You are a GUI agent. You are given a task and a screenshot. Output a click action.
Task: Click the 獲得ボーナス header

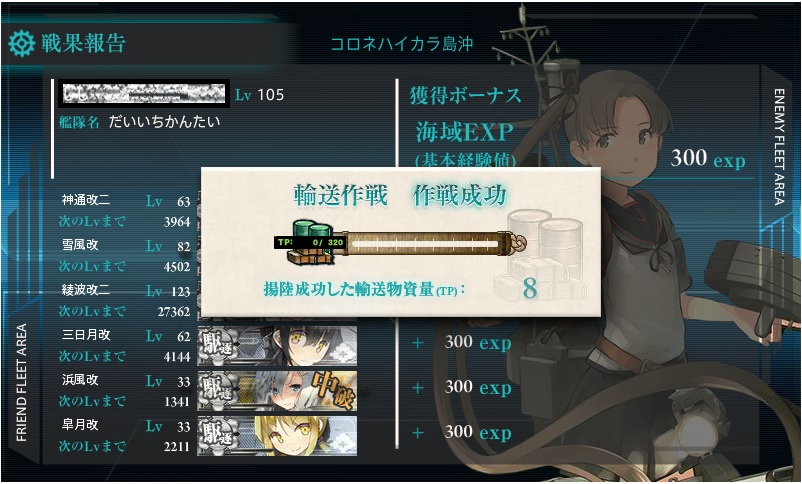pos(465,96)
